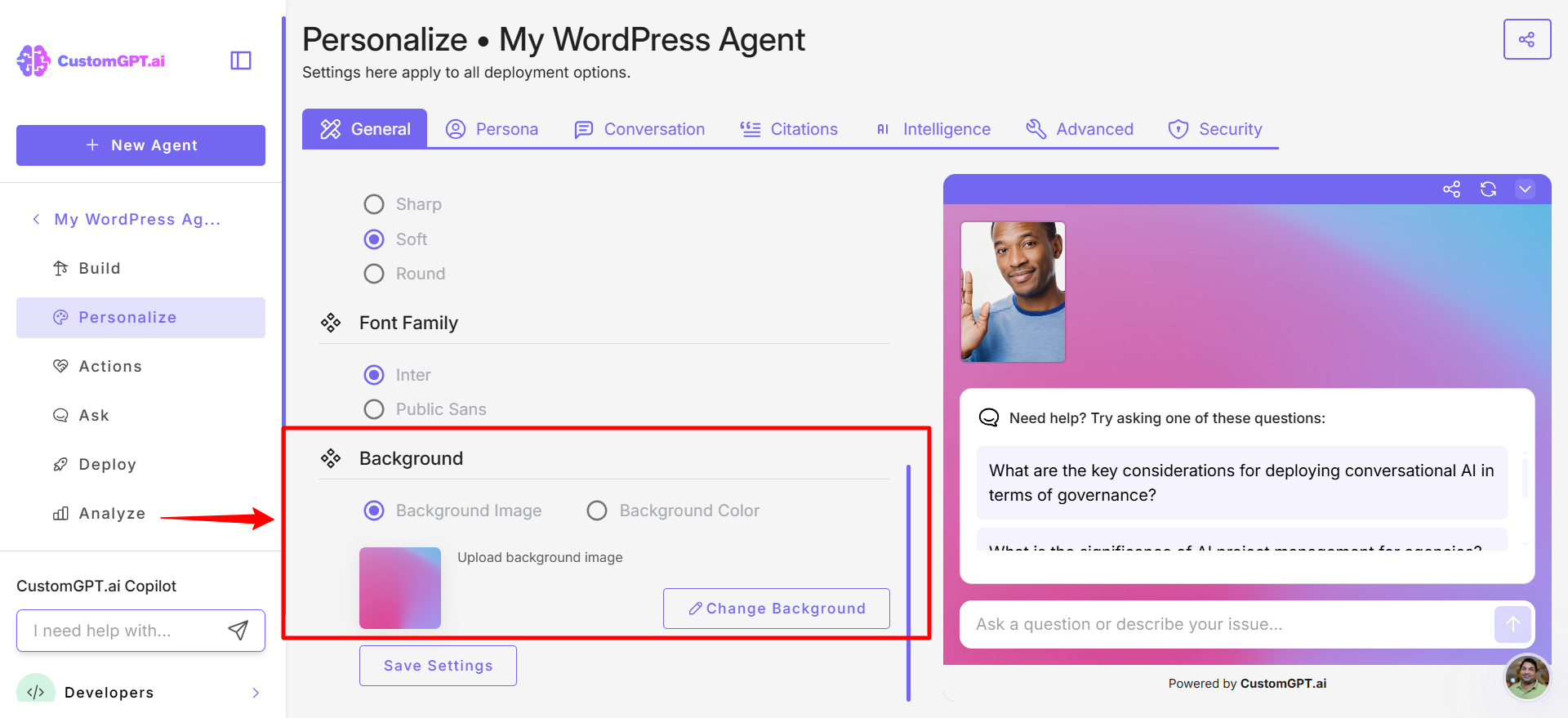Click the agent avatar photo in preview
Screen dimensions: 1568x718
[x=1013, y=292]
